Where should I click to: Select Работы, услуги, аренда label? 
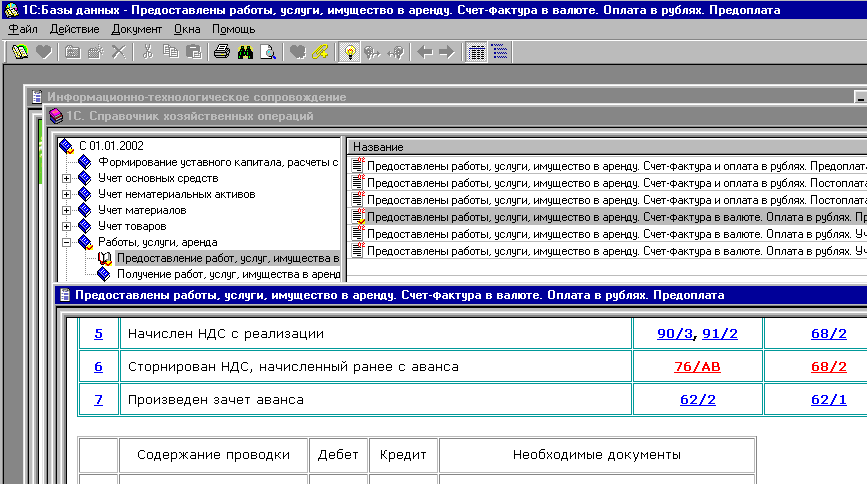pyautogui.click(x=158, y=242)
